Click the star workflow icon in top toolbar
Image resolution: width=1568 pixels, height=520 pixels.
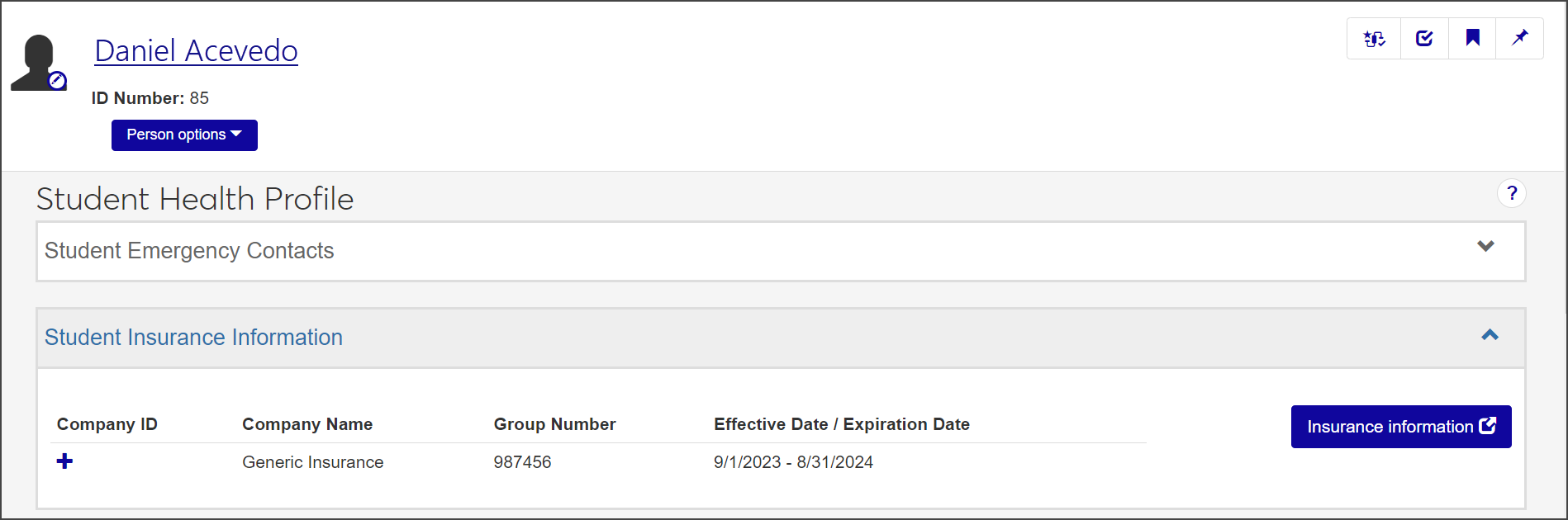1374,39
